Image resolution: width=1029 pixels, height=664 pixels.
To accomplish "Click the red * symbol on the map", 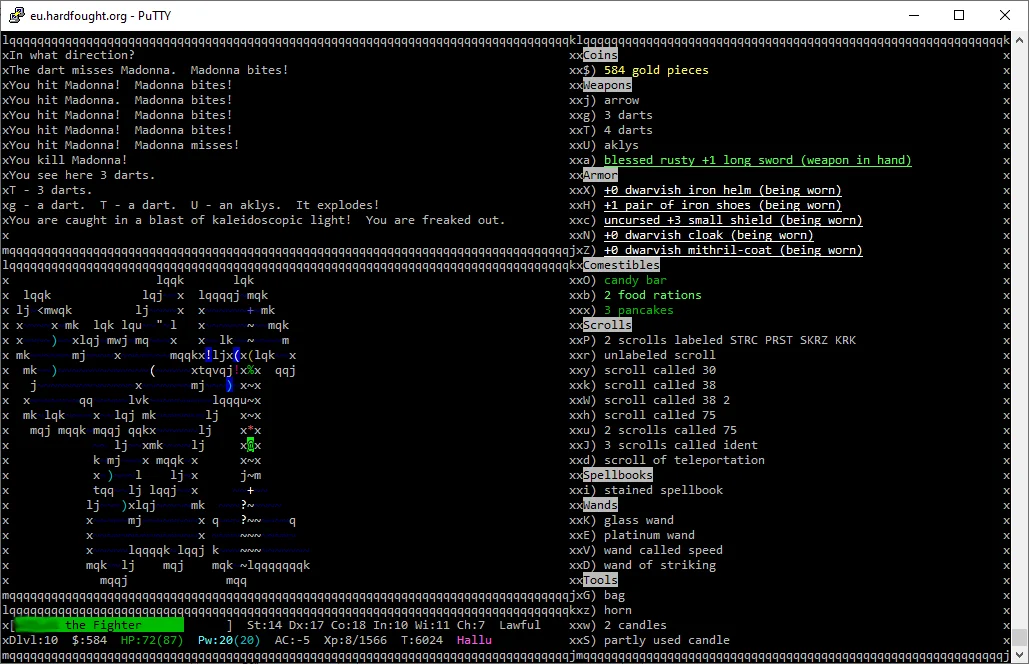I will (251, 430).
